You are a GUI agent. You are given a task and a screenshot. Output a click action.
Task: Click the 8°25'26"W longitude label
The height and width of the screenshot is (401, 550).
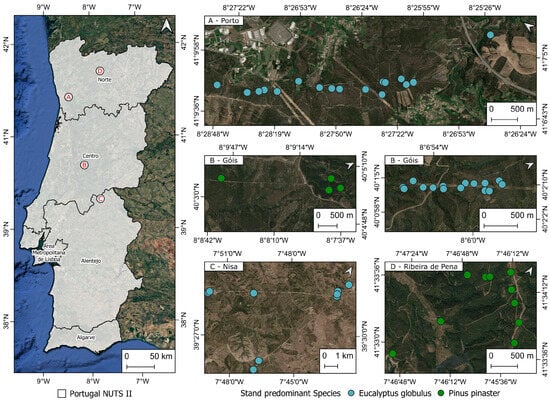[x=485, y=7]
